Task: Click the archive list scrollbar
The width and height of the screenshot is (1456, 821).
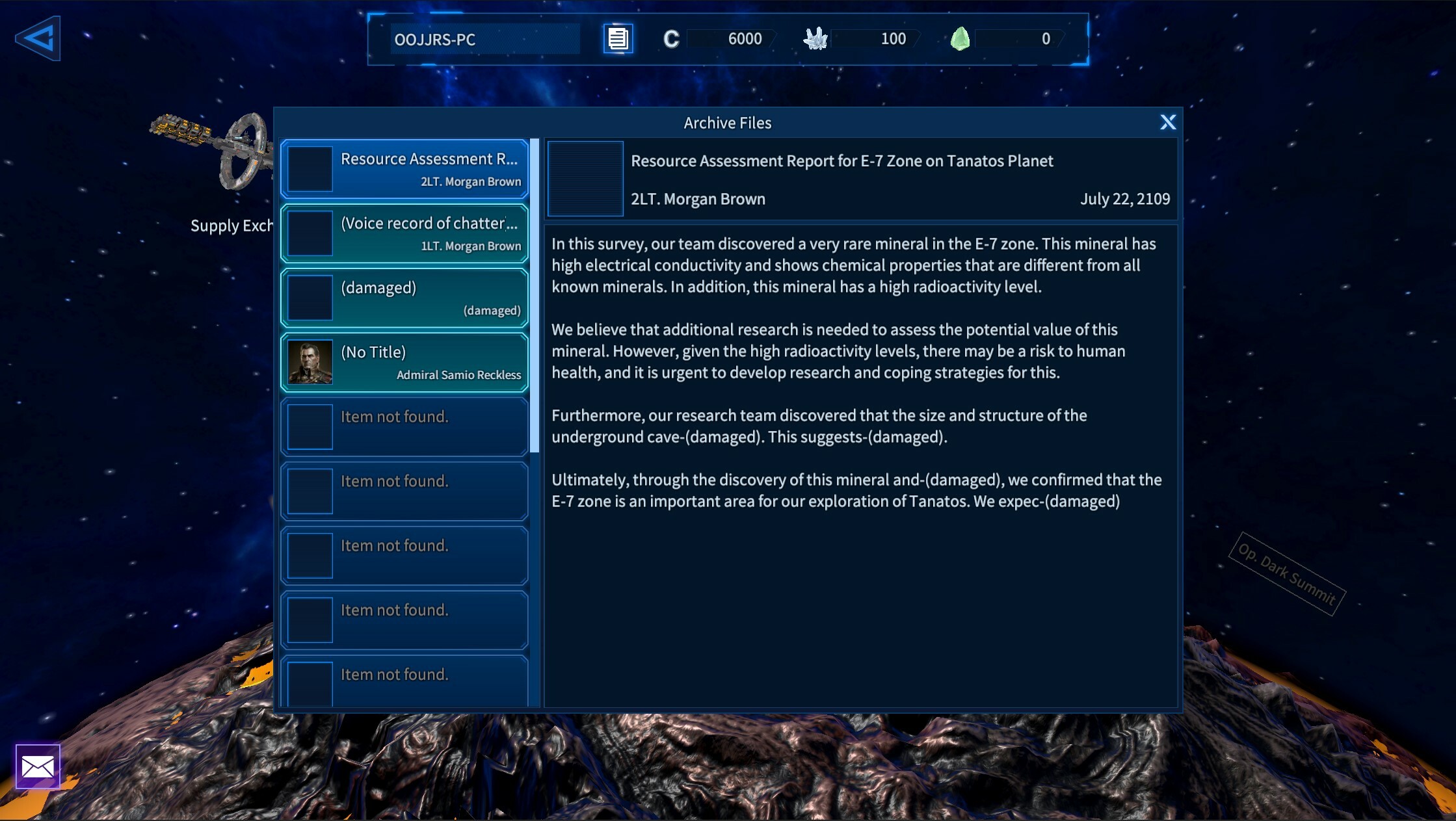Action: pos(535,295)
